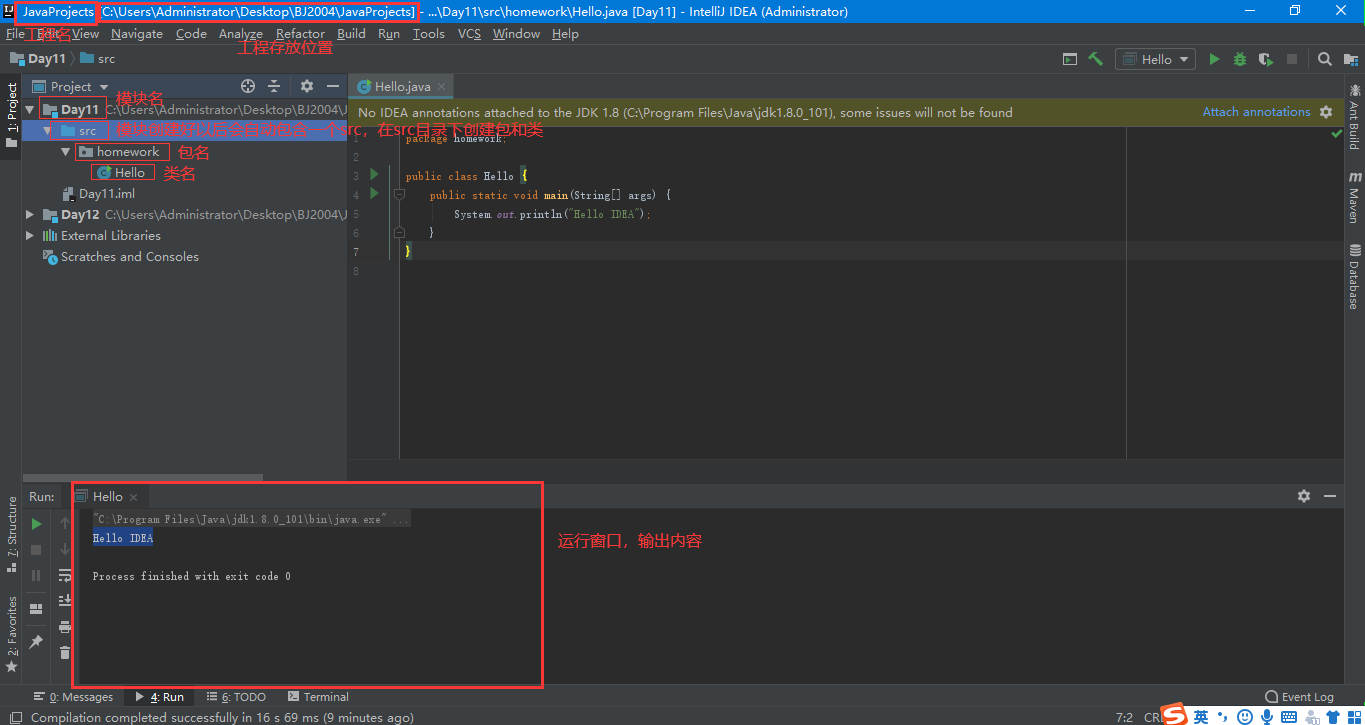Open the Tools menu
The image size is (1365, 725).
[x=428, y=33]
